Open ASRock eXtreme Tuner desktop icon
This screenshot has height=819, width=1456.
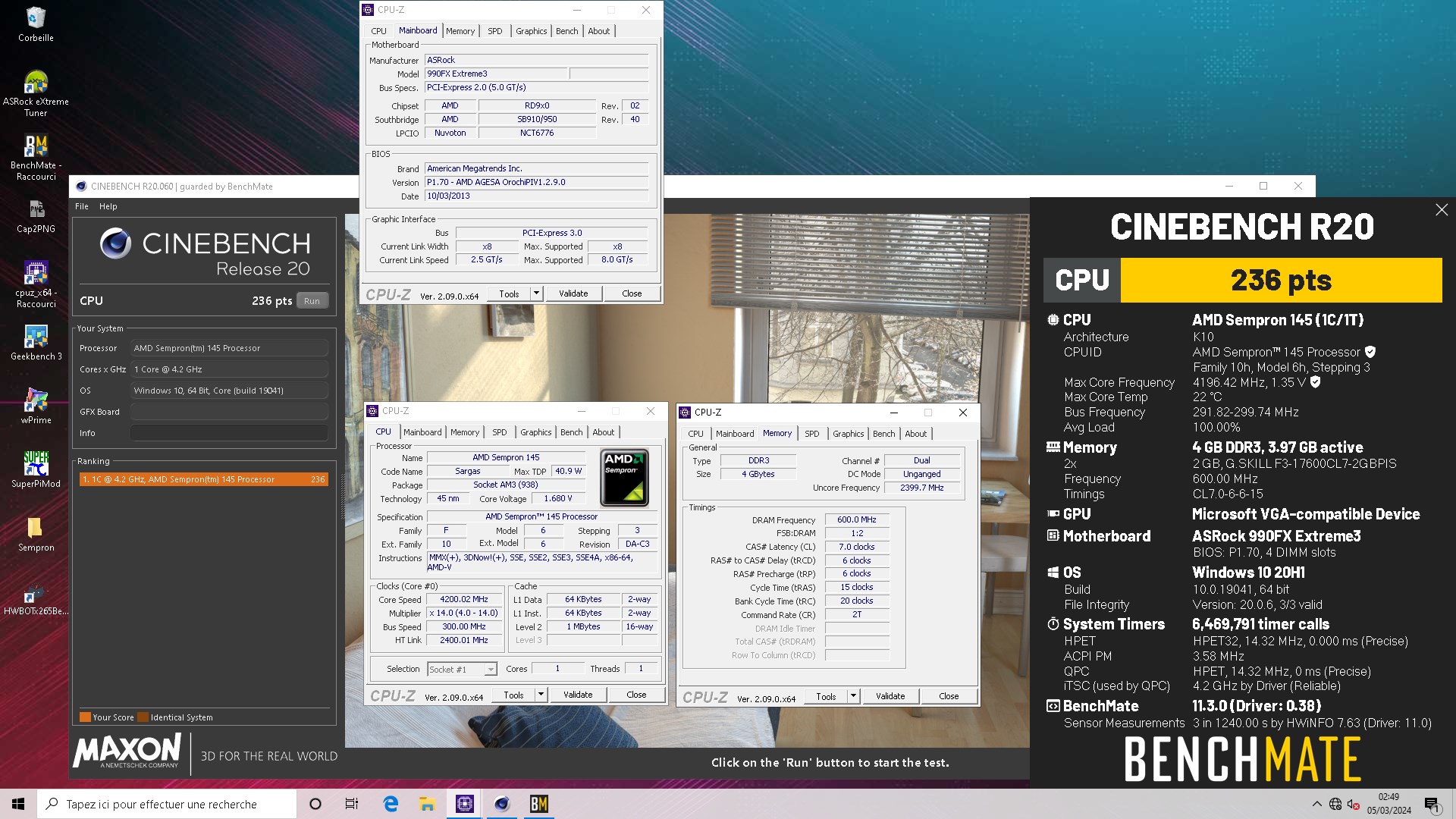(36, 93)
